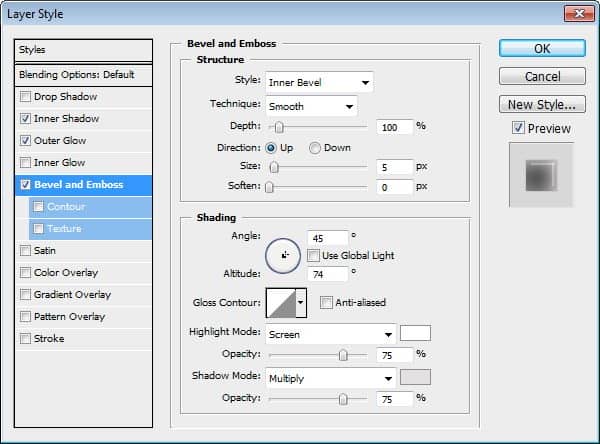Open the Color Overlay settings row
Viewport: 600px width, 444px height.
[x=83, y=273]
